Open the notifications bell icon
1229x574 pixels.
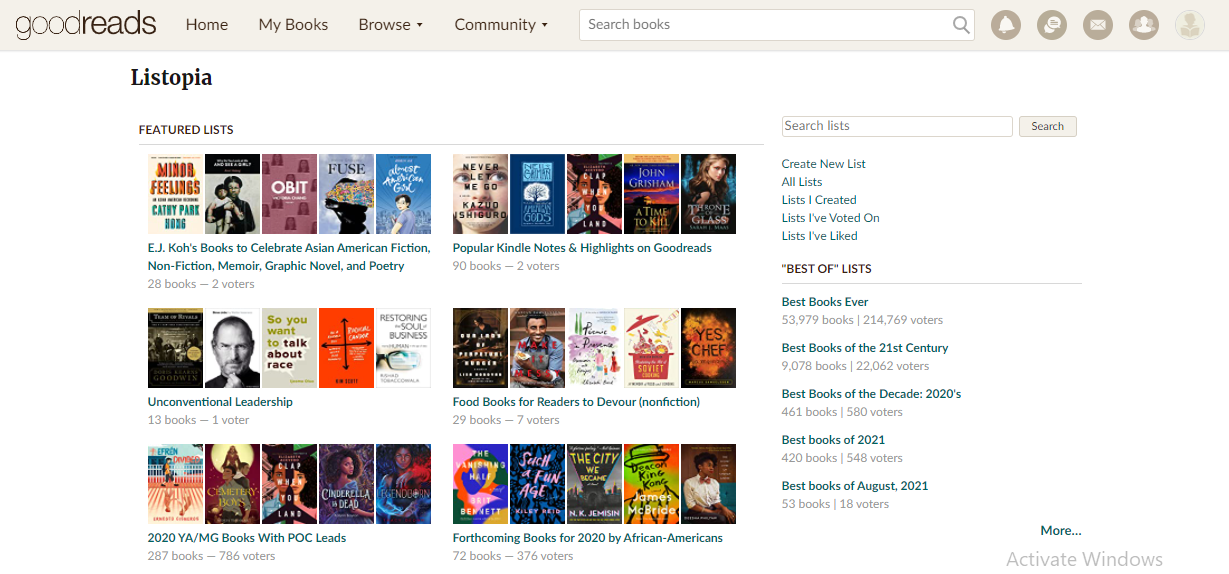(x=1005, y=25)
